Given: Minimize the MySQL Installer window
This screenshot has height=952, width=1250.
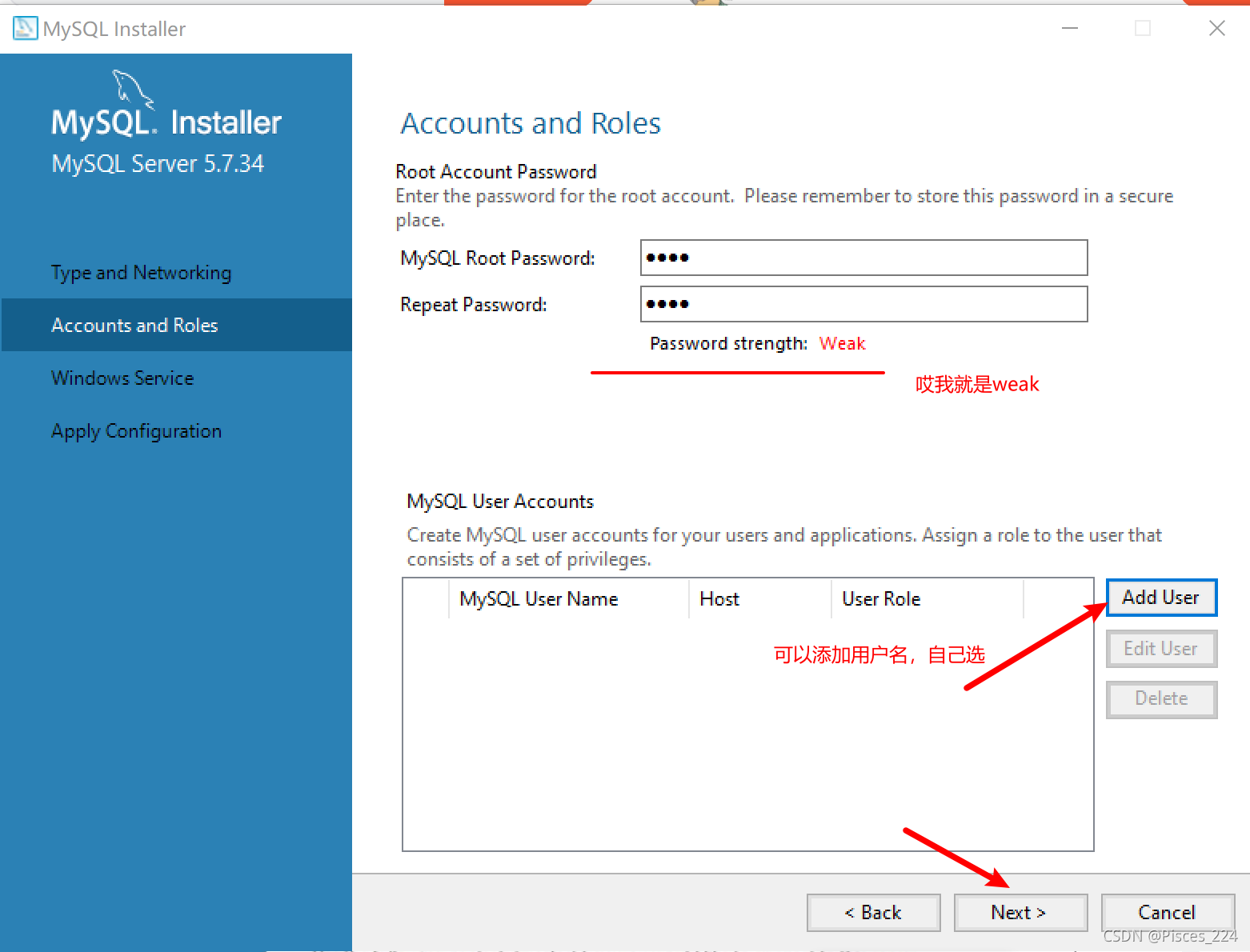Looking at the screenshot, I should 1070,28.
